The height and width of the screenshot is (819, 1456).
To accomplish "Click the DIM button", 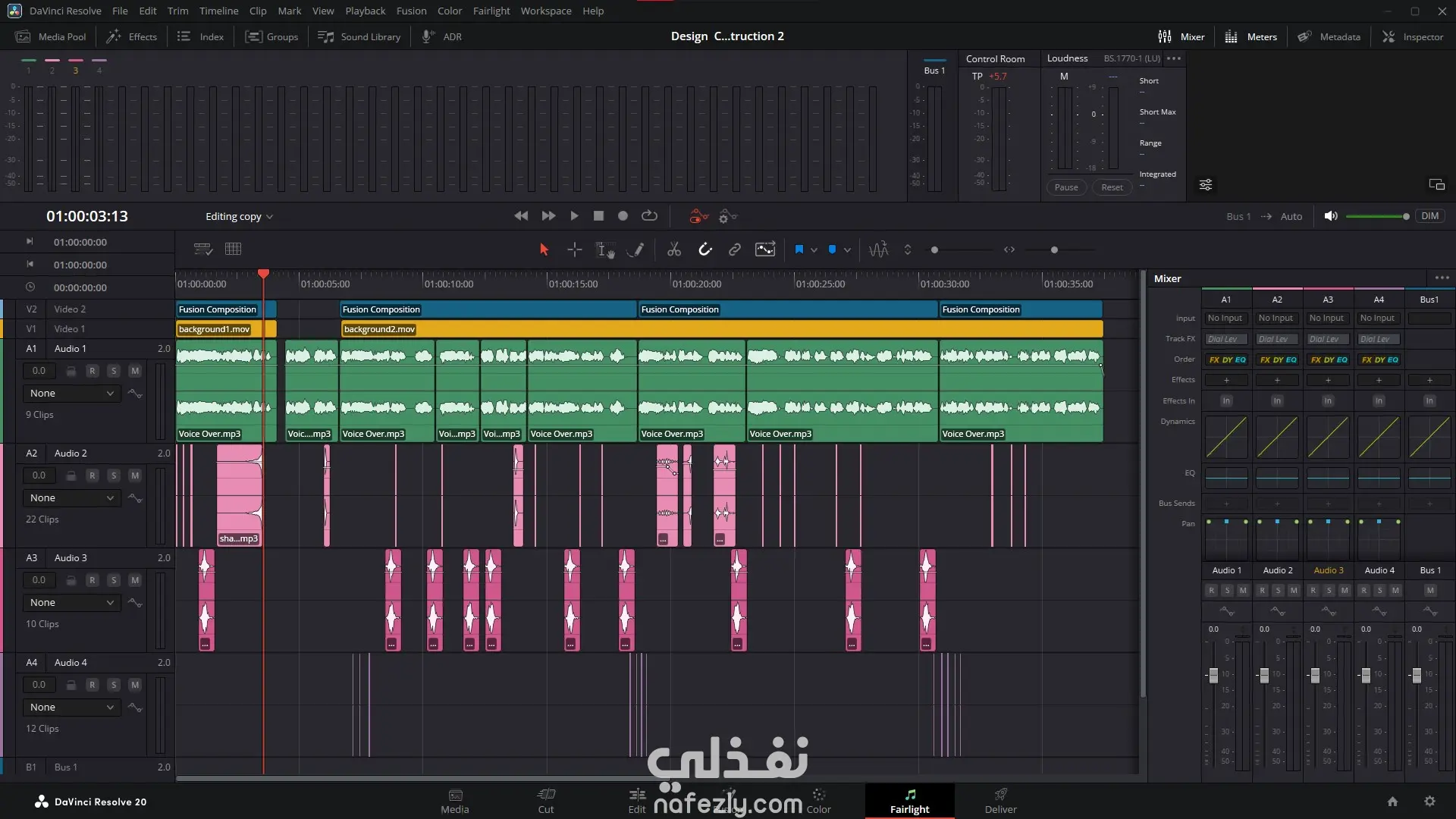I will point(1429,216).
